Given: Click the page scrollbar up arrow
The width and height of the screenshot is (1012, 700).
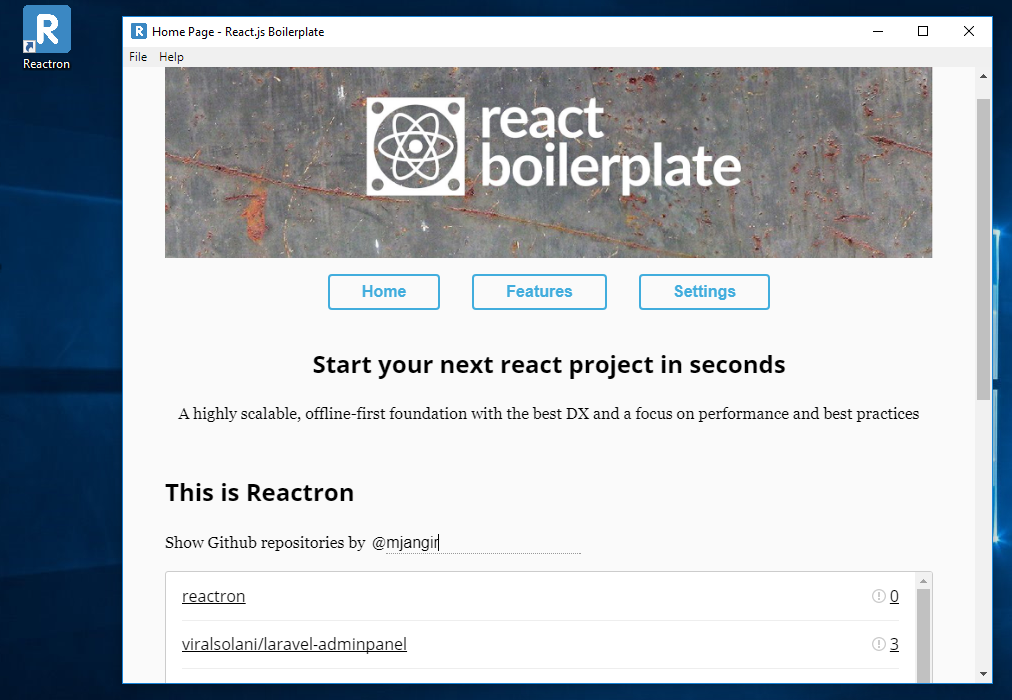Looking at the screenshot, I should (984, 76).
